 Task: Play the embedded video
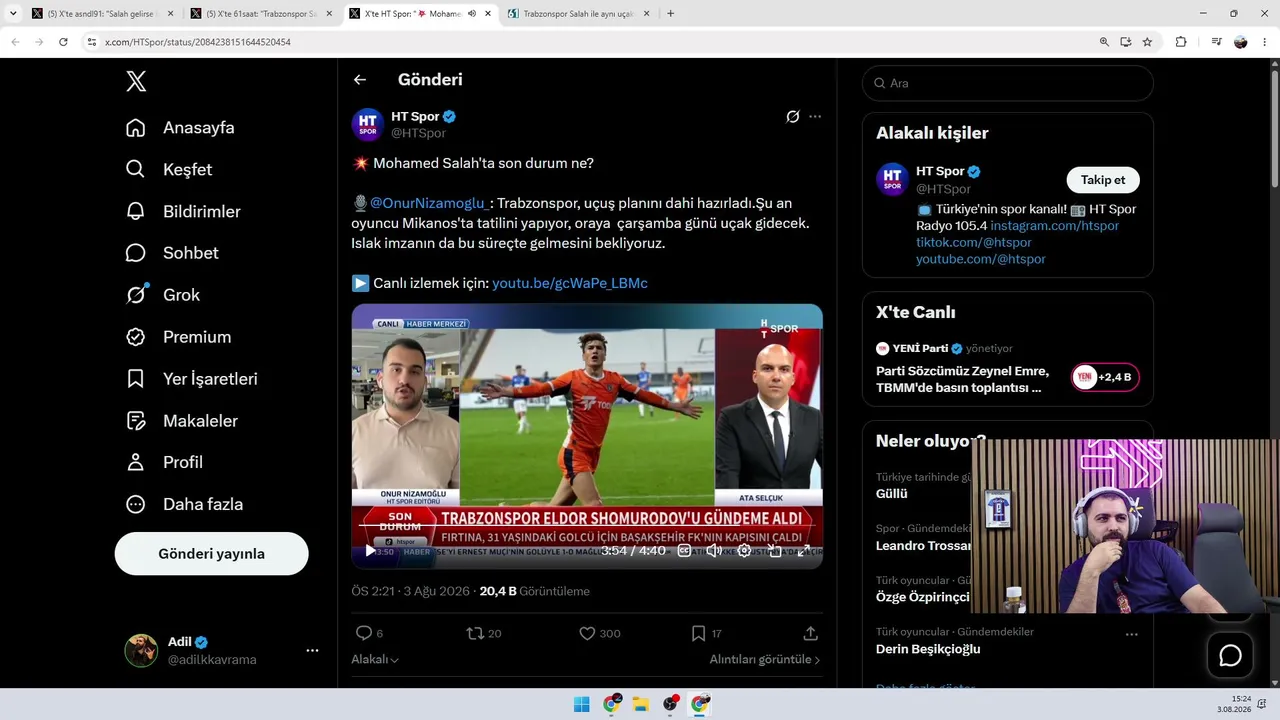click(370, 551)
